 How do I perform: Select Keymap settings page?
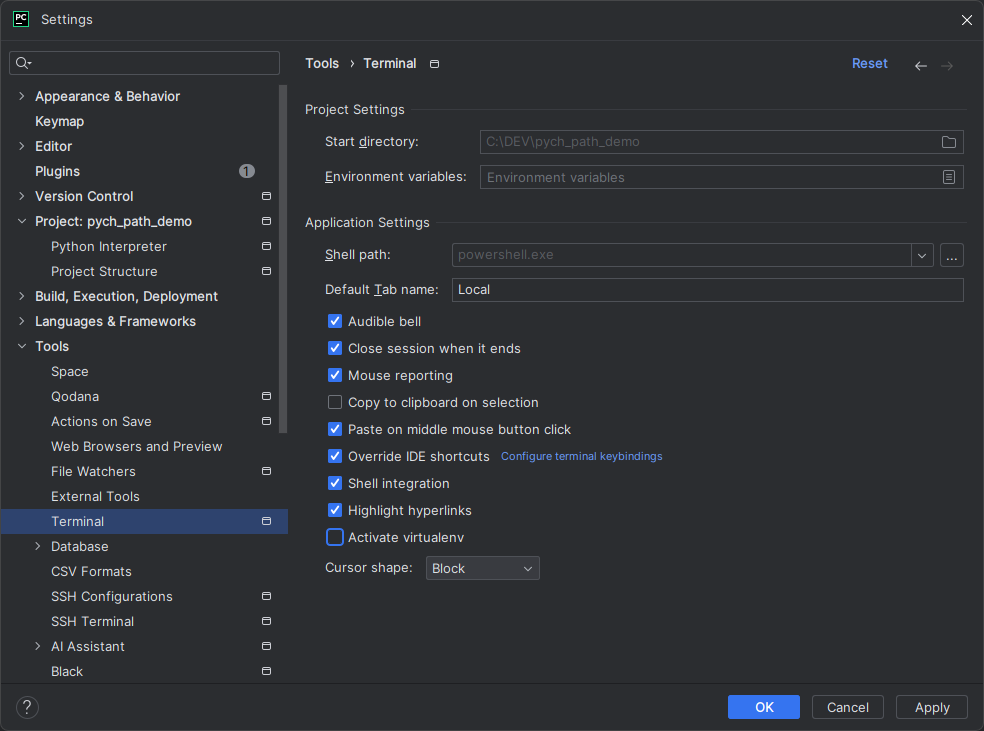[60, 121]
